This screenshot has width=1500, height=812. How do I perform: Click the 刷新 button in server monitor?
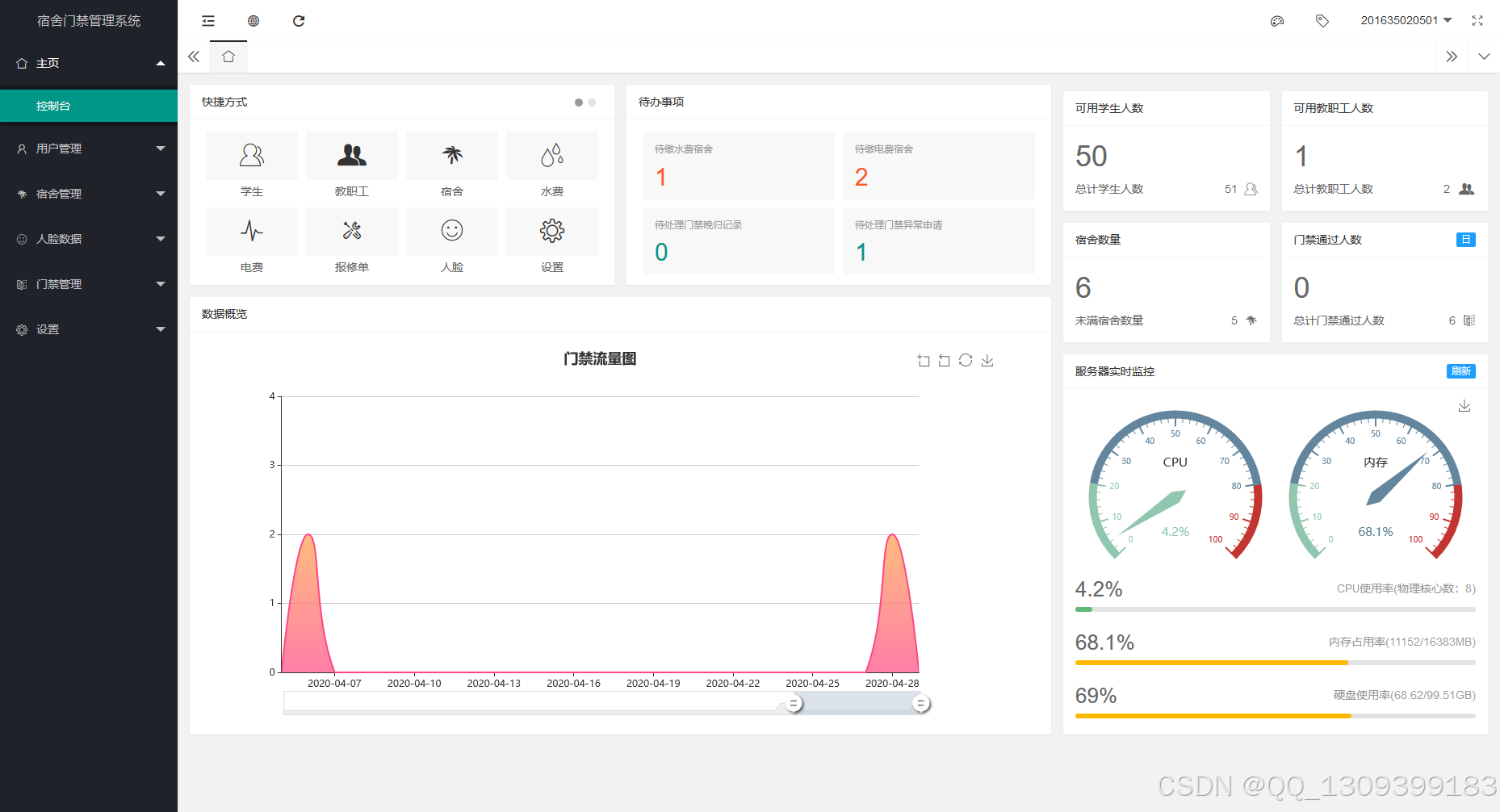click(x=1461, y=371)
